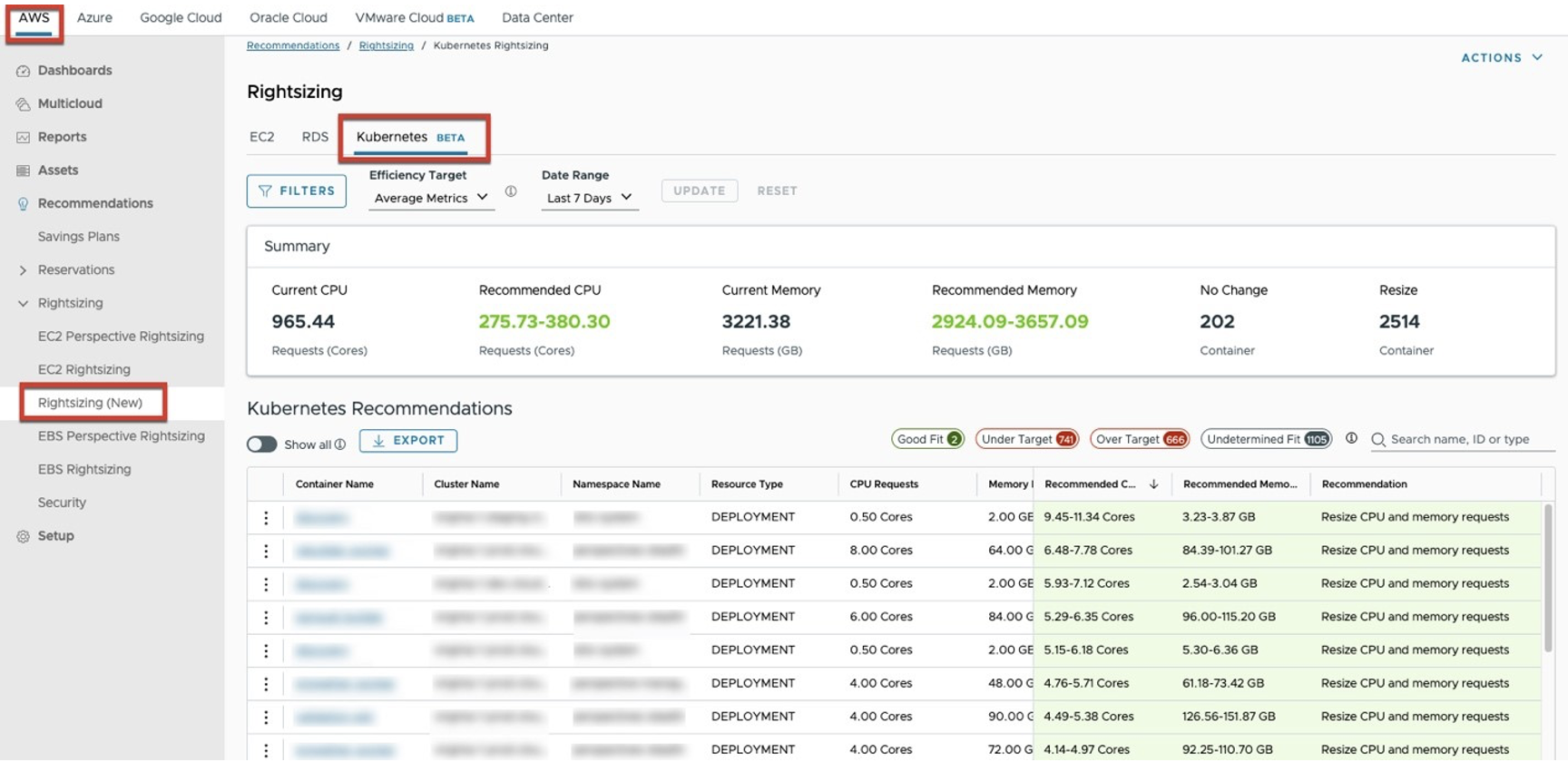Click the search magnifier icon
The image size is (1568, 762).
coord(1378,440)
